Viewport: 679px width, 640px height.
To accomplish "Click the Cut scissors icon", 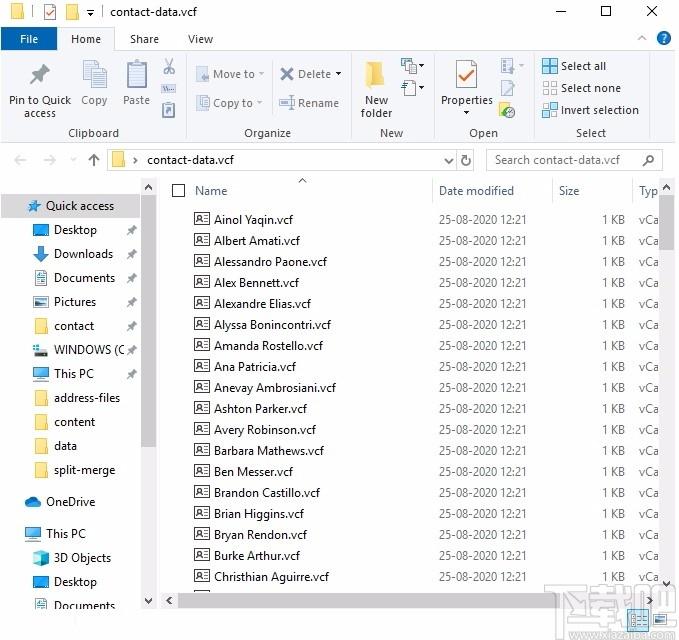I will pyautogui.click(x=169, y=67).
